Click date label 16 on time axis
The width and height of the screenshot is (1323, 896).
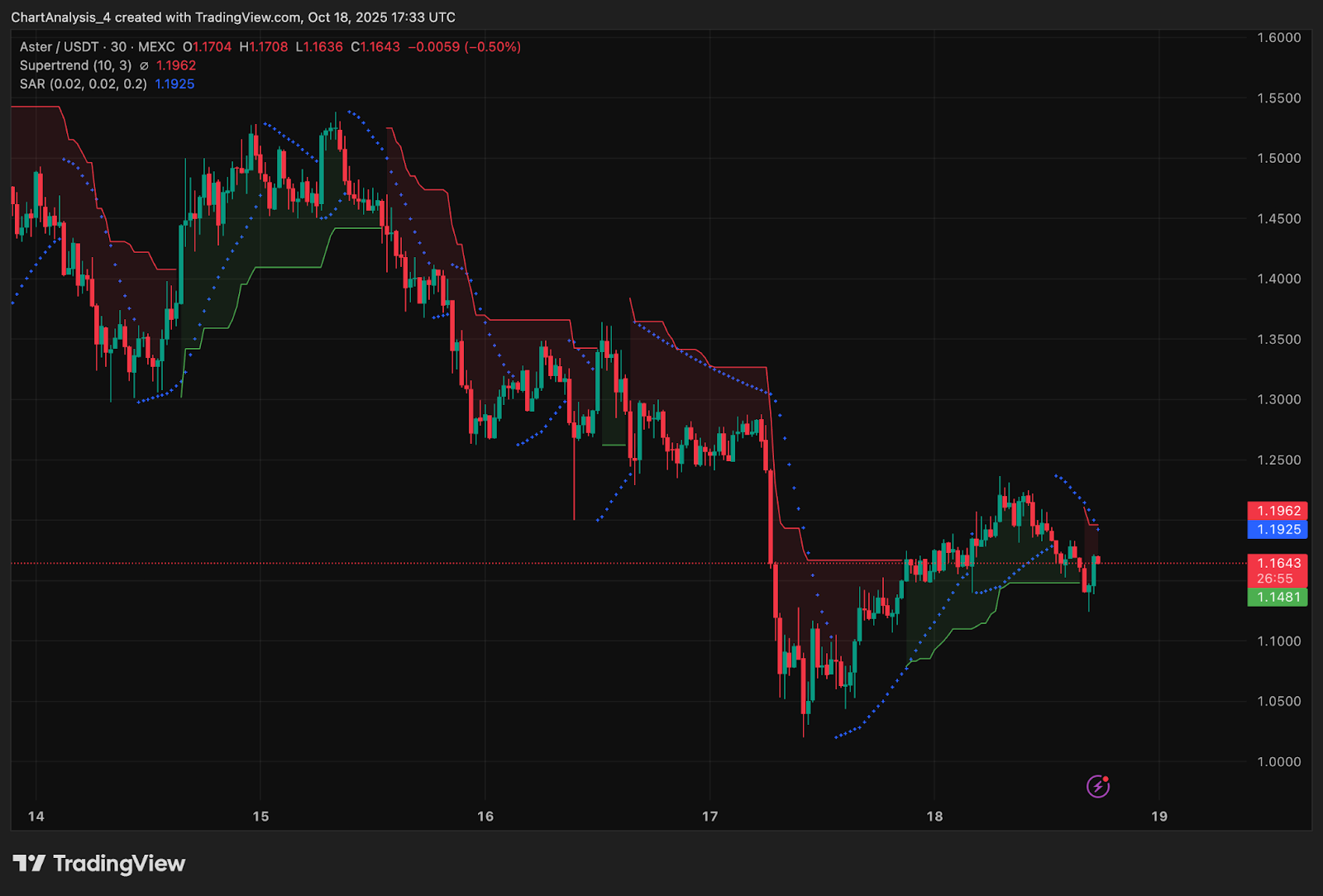(x=485, y=817)
